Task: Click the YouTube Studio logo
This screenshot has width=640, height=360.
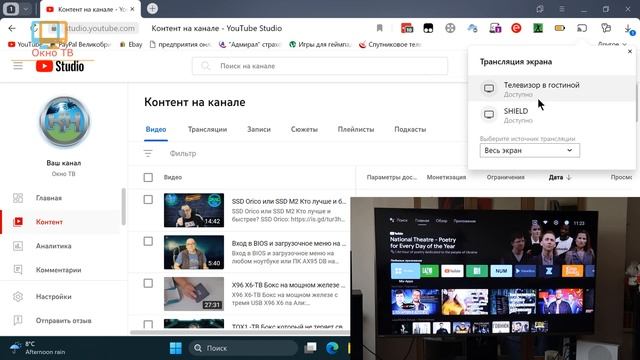Action: pos(60,66)
